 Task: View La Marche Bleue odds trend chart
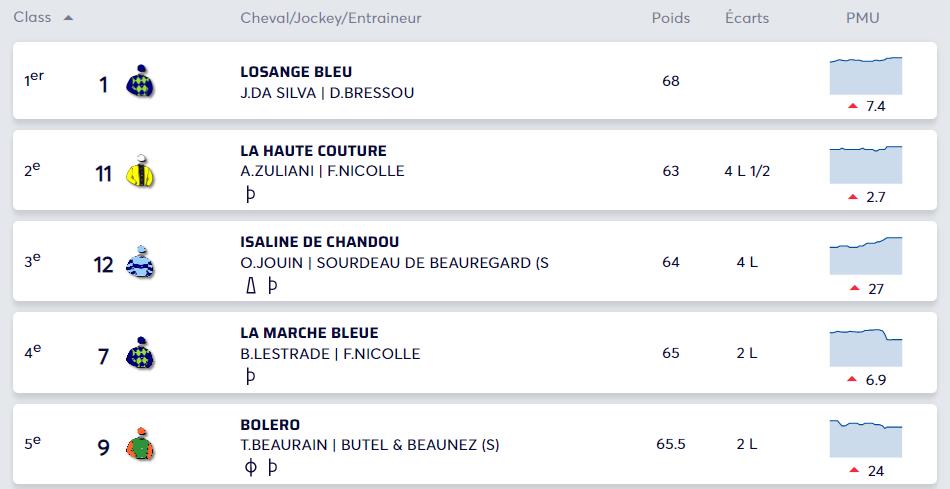coord(866,348)
